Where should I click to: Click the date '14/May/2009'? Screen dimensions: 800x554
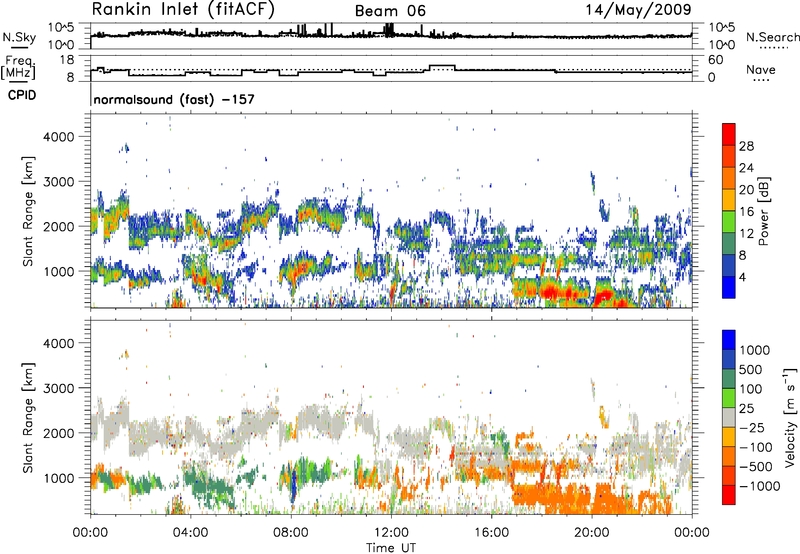(638, 10)
